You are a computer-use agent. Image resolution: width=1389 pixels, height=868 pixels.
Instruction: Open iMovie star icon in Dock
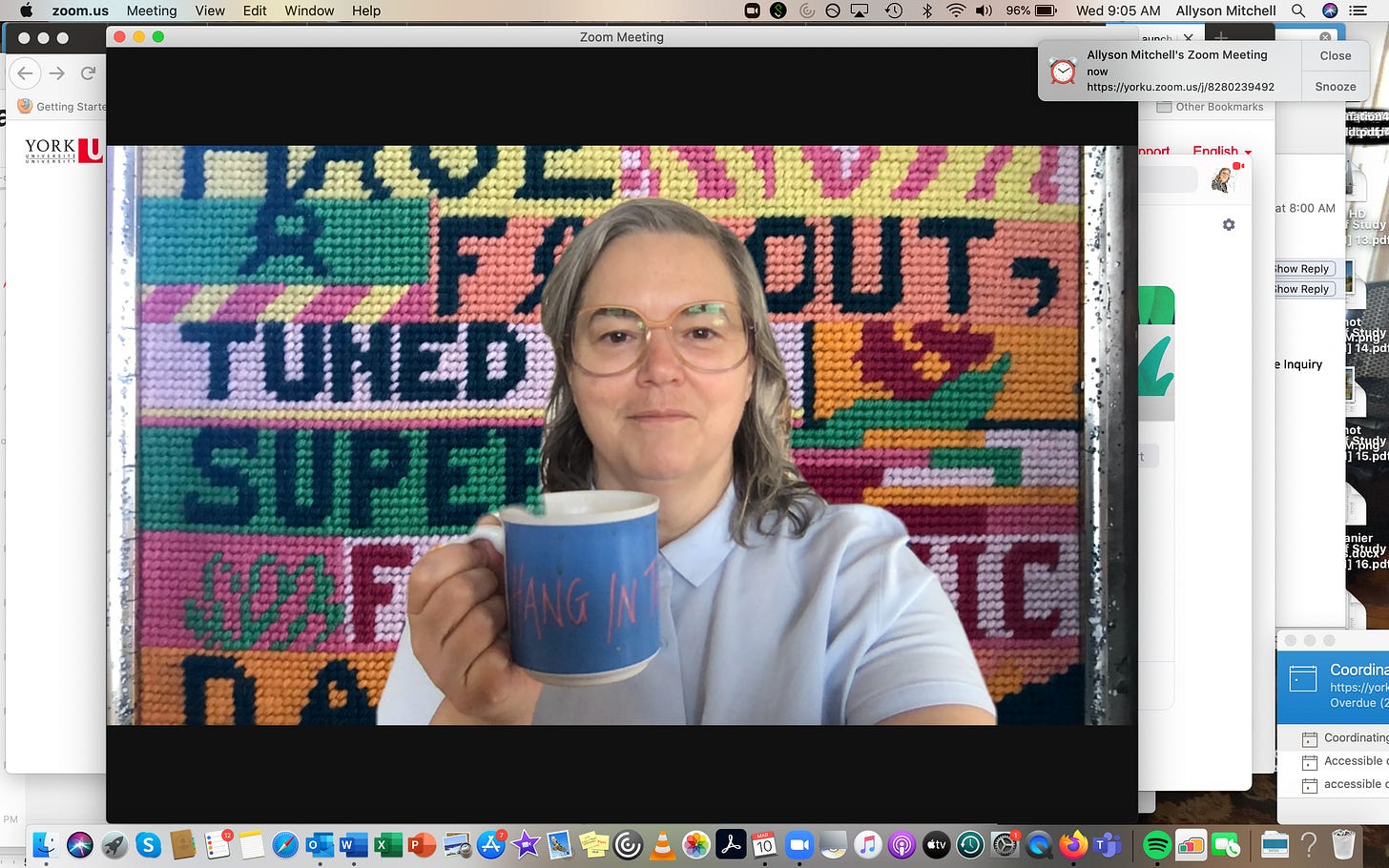tap(525, 844)
